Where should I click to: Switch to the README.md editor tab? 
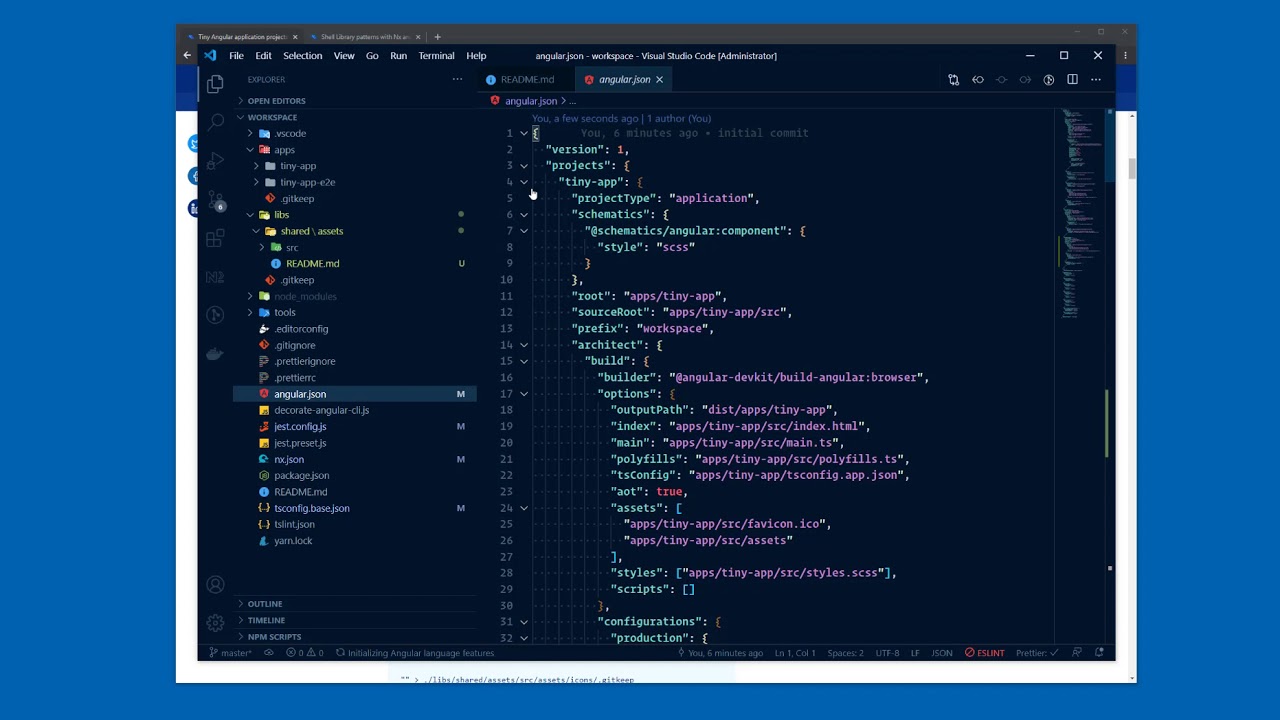point(527,80)
